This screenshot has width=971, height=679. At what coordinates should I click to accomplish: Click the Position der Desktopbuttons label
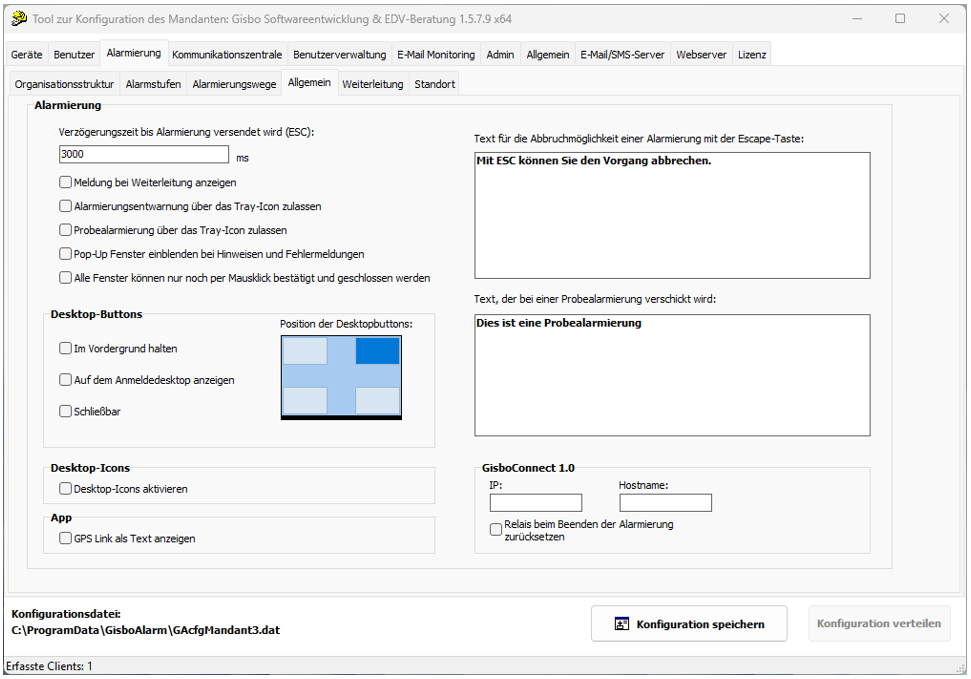(346, 324)
